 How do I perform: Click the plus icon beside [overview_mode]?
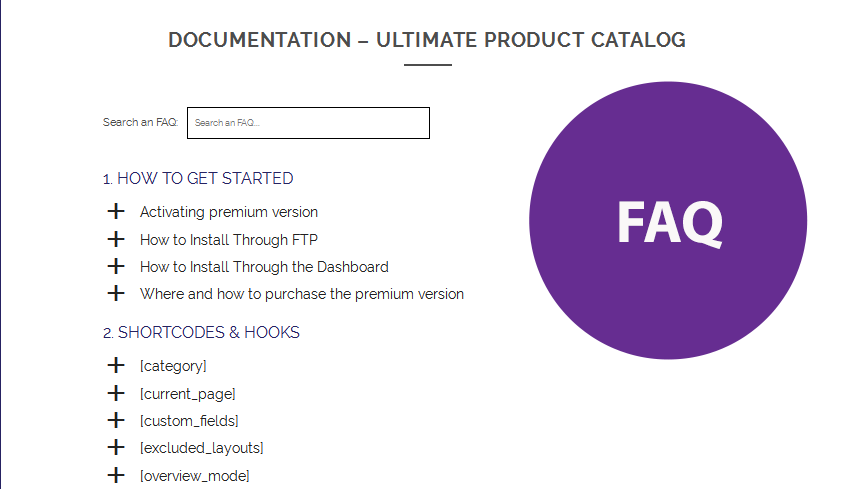pos(116,475)
